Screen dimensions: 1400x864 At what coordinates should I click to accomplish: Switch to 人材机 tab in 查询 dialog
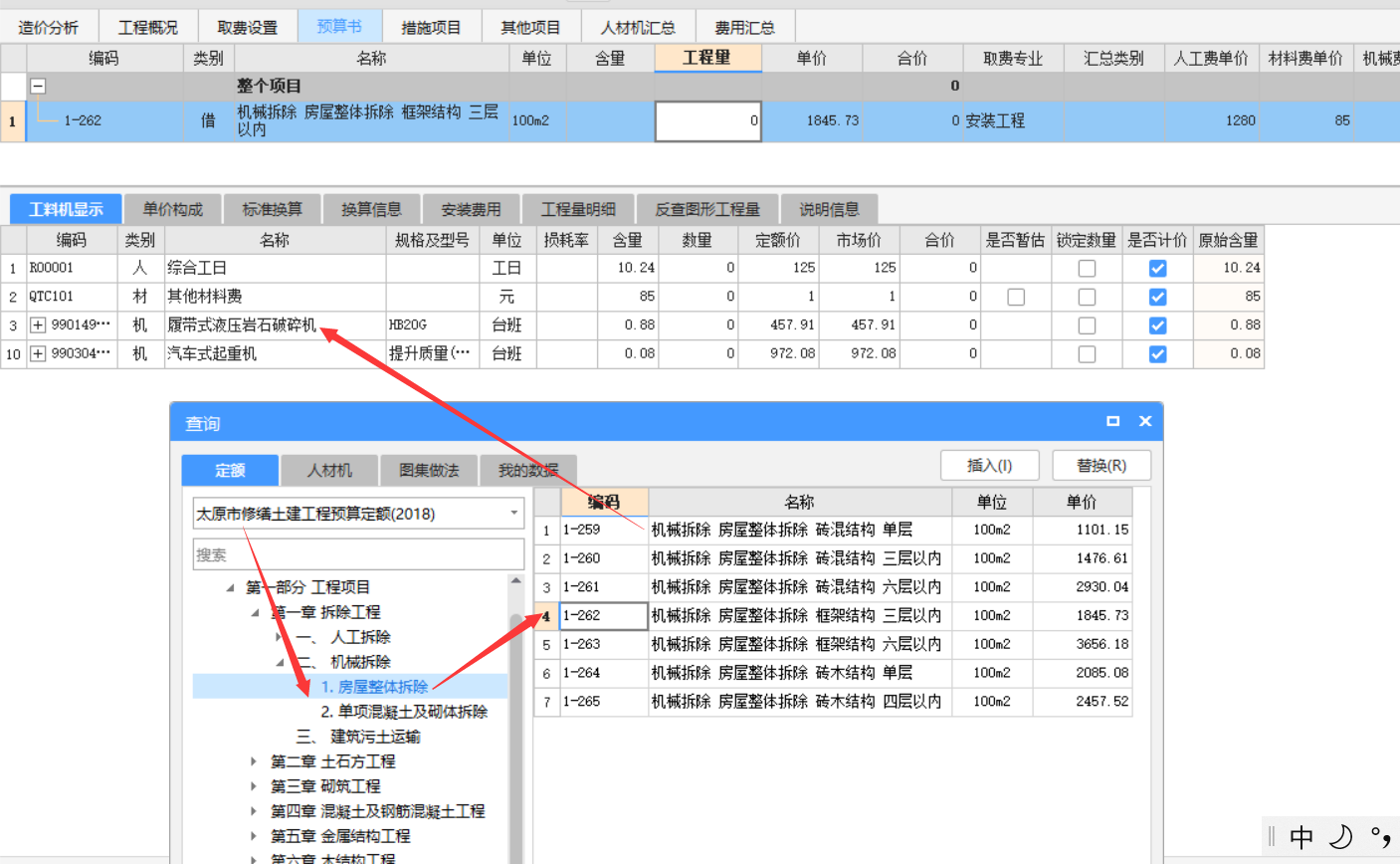pos(329,470)
